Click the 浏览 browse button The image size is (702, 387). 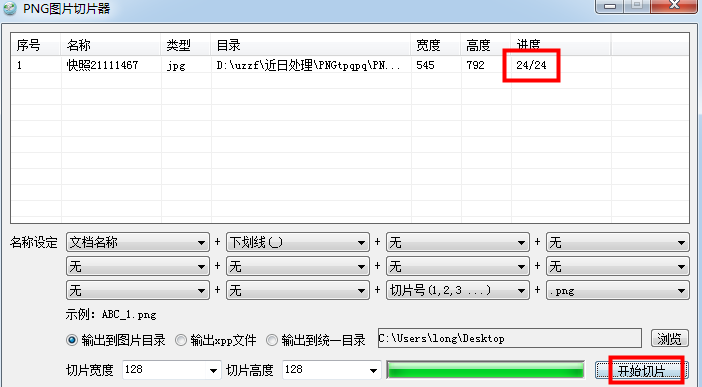click(x=669, y=339)
